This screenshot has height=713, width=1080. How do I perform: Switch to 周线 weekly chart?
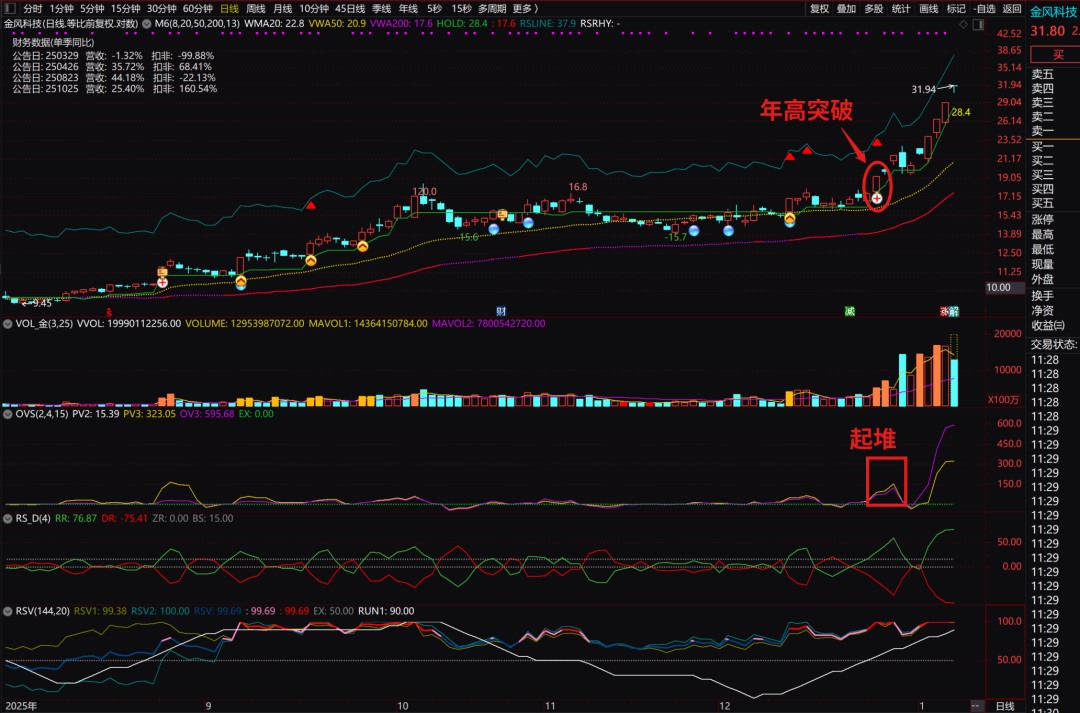click(256, 8)
